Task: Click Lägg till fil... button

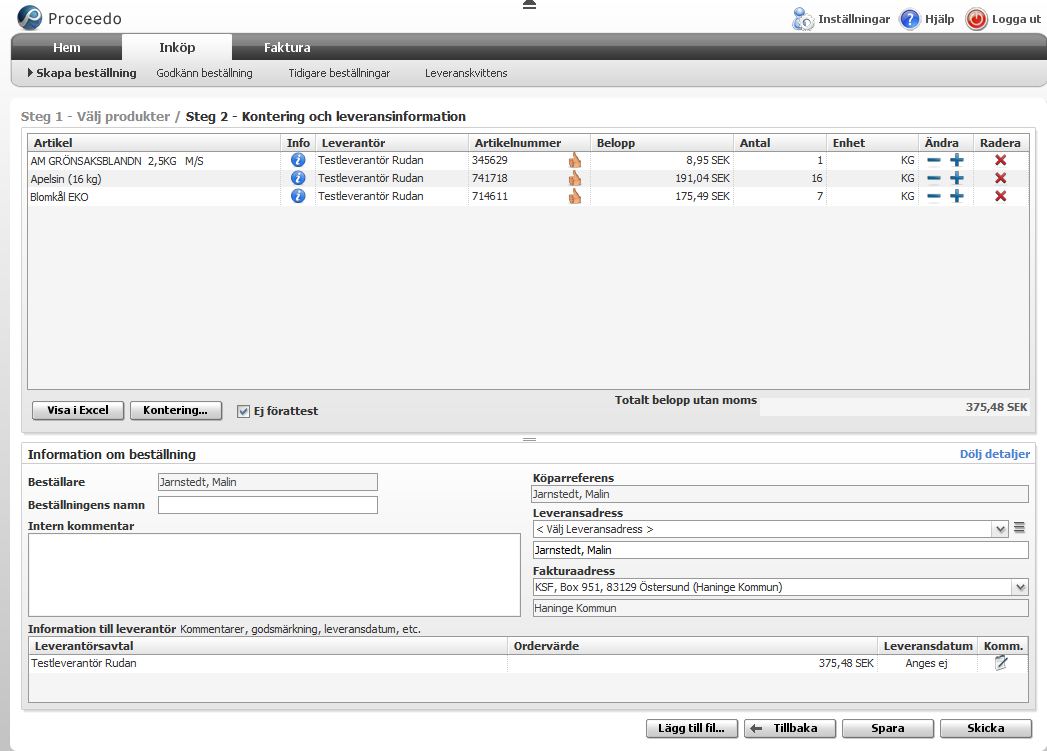Action: (x=692, y=728)
